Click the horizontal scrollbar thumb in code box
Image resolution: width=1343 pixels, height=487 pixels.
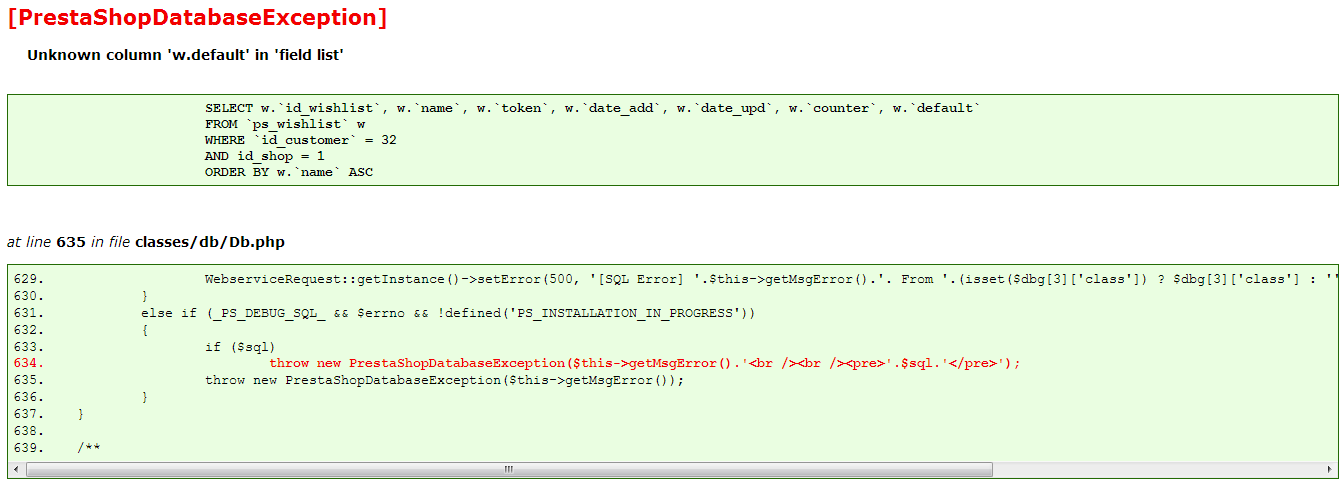[510, 469]
